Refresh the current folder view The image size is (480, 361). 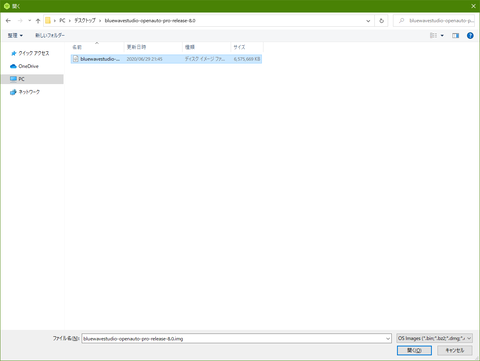pos(382,21)
